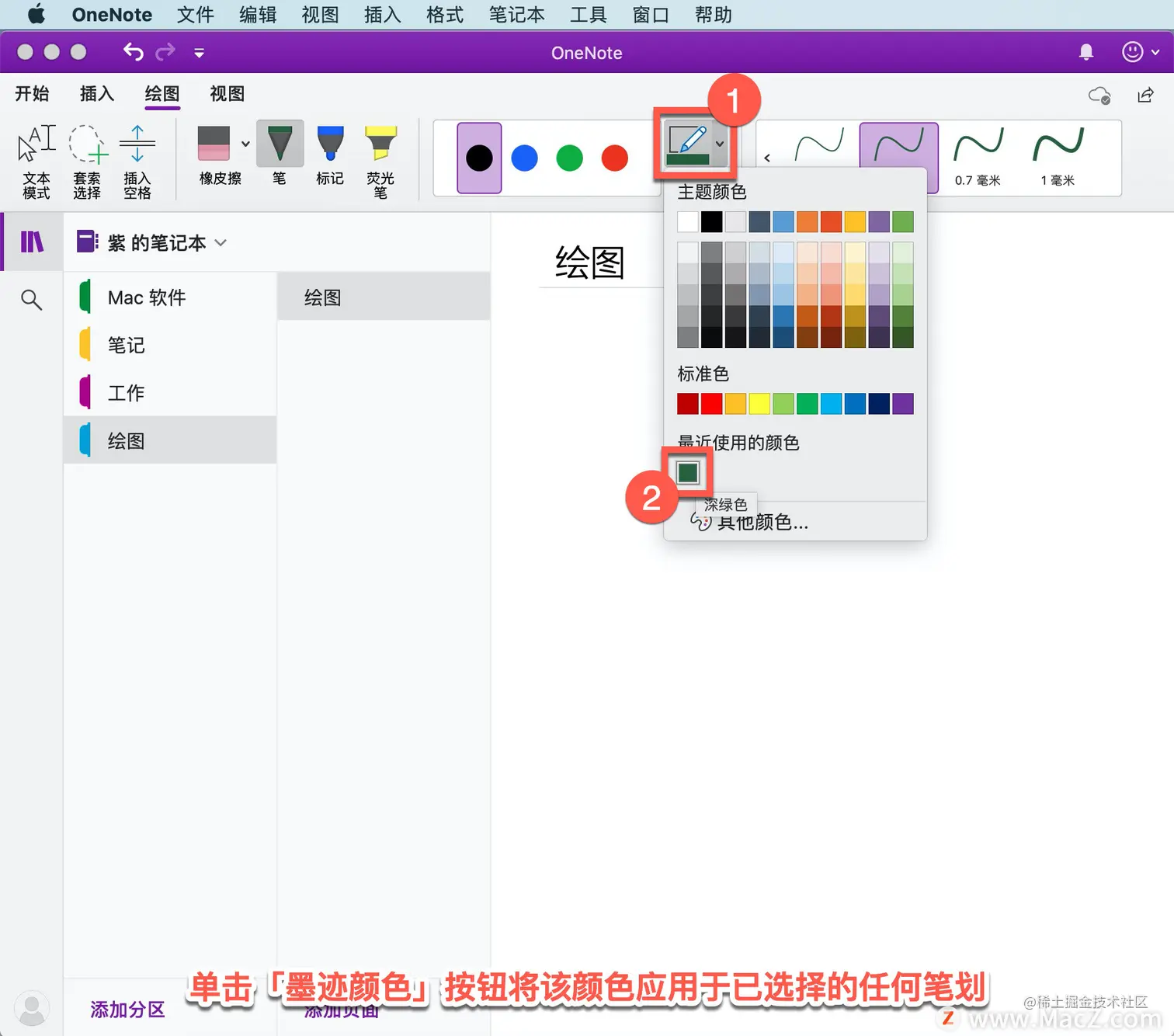Expand the feedback menu chevron
This screenshot has width=1174, height=1036.
click(1155, 52)
